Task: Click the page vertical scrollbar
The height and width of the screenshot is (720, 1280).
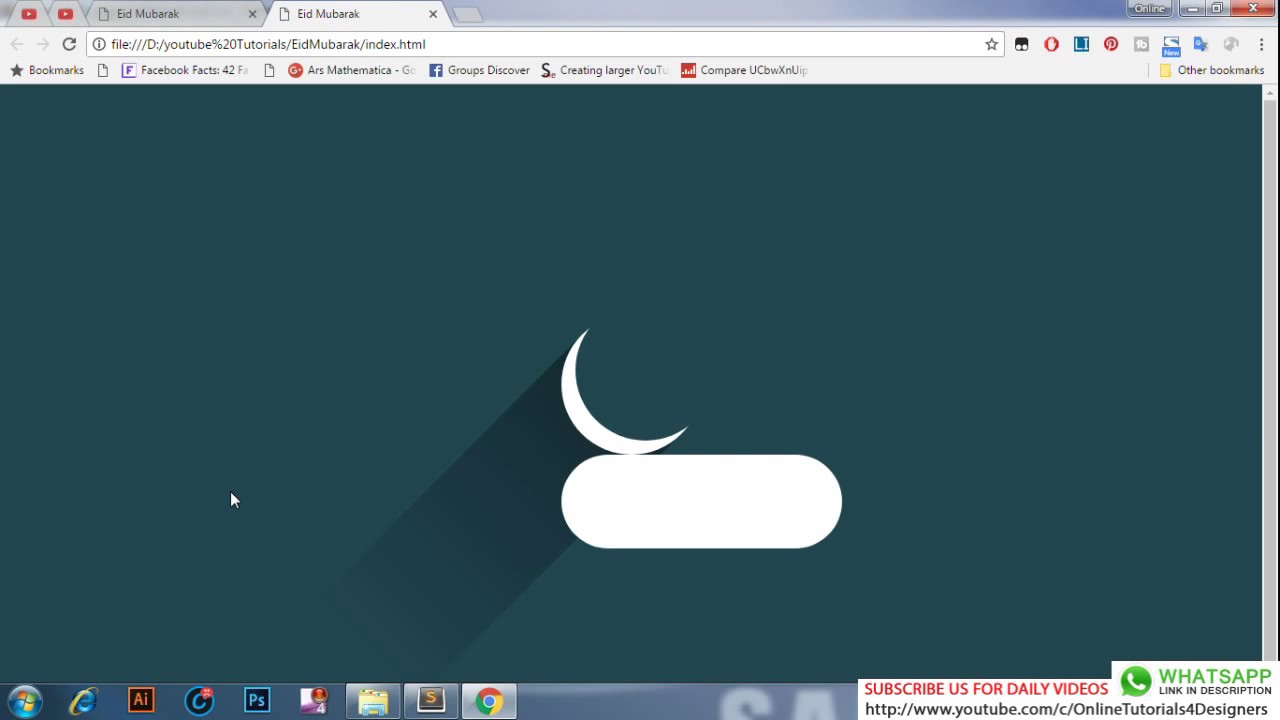Action: (x=1270, y=380)
